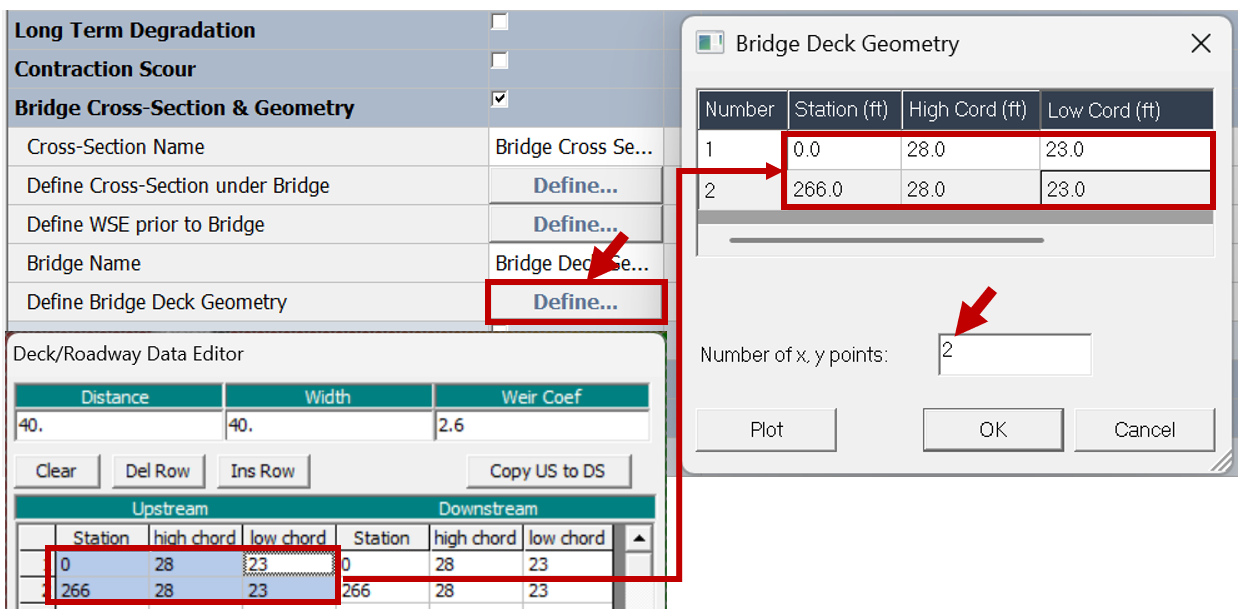
Task: Click the Number of x, y points field
Action: 1014,355
